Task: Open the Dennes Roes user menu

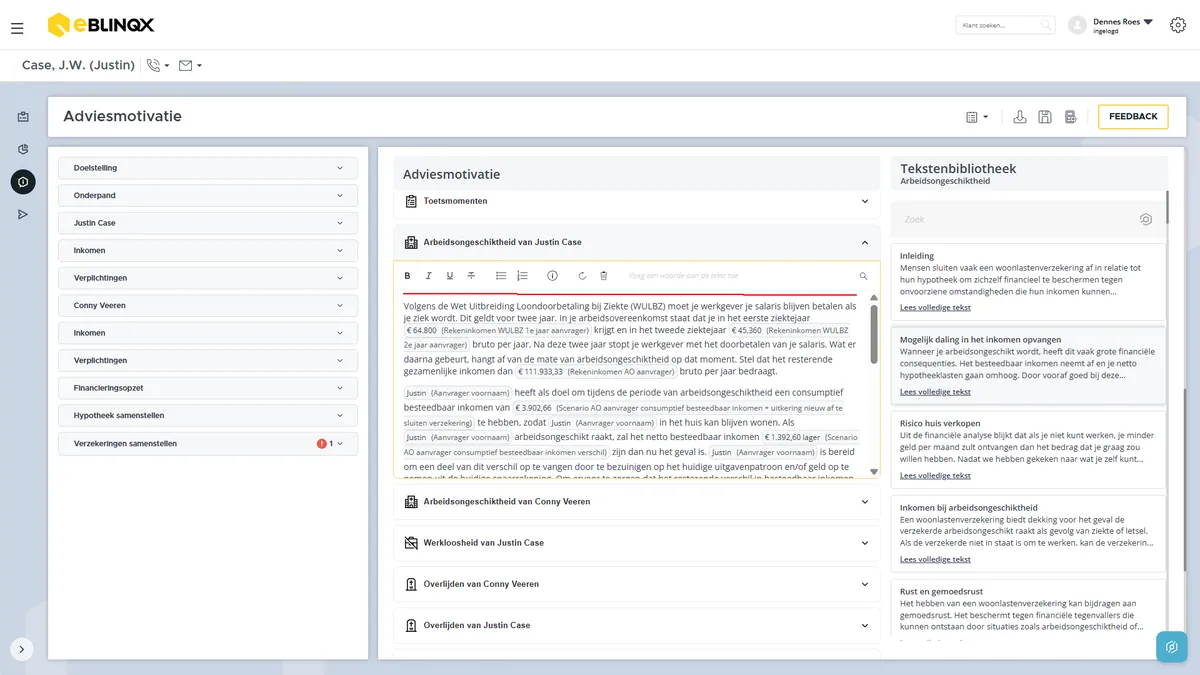Action: point(1111,25)
